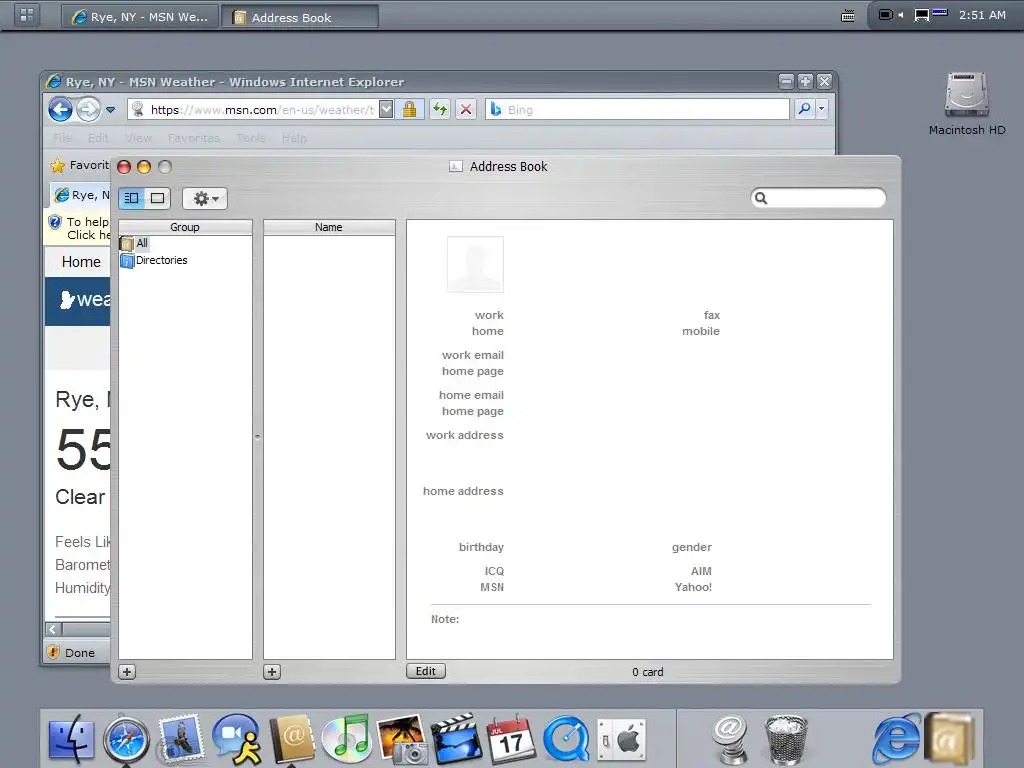This screenshot has height=768, width=1024.
Task: Add a new group with plus button
Action: (127, 672)
